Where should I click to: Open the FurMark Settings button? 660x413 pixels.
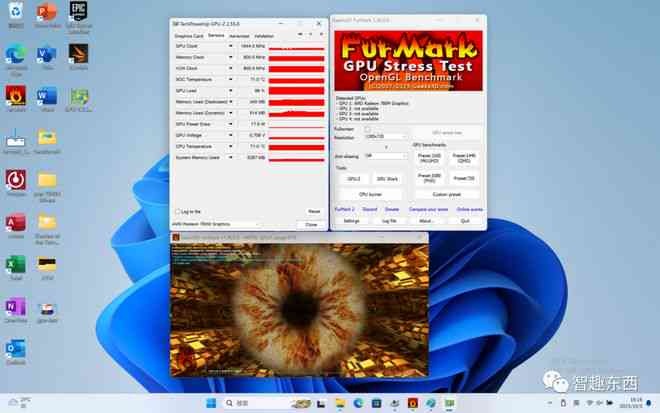(x=351, y=221)
